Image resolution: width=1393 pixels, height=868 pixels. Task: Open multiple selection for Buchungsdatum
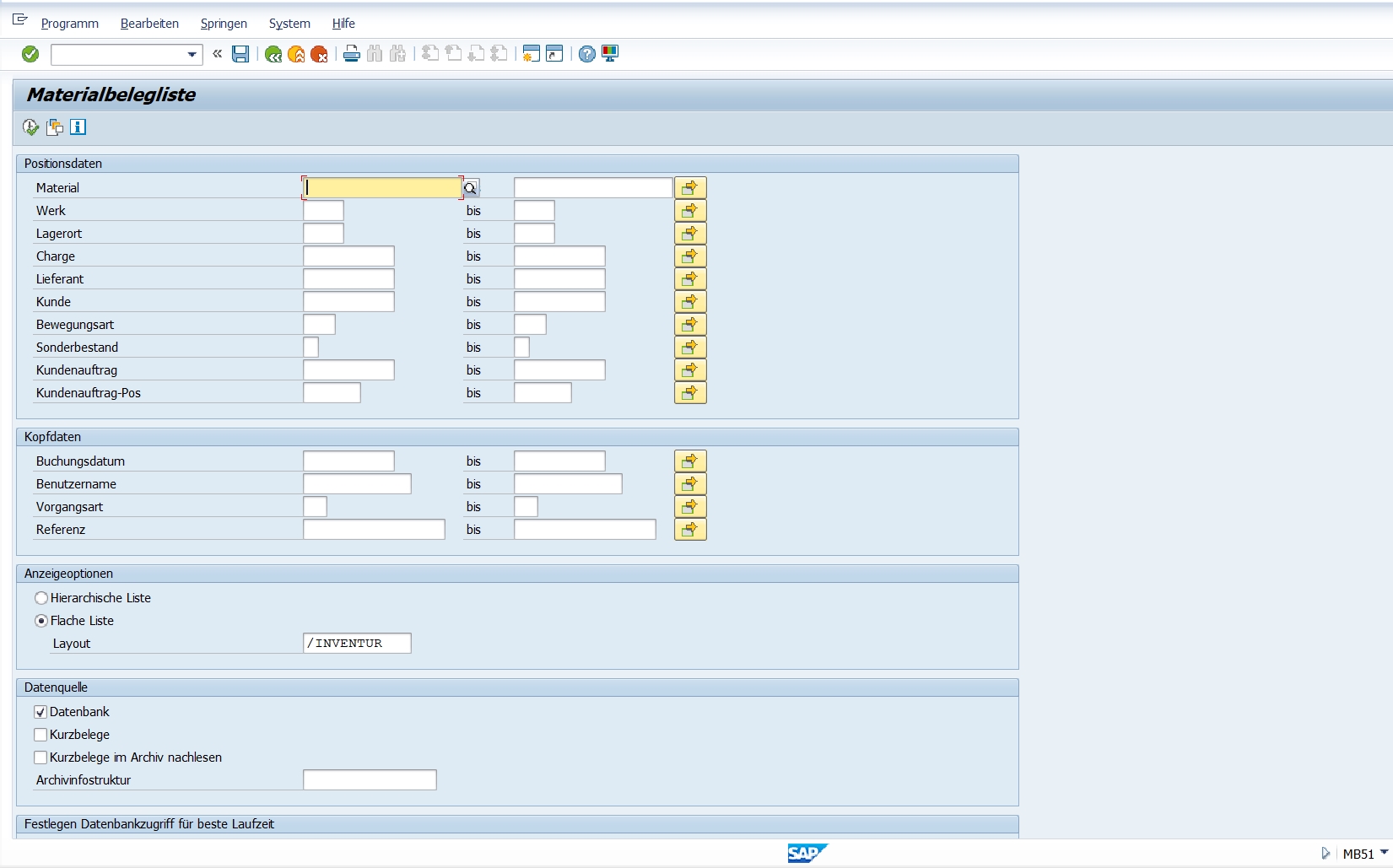(690, 461)
